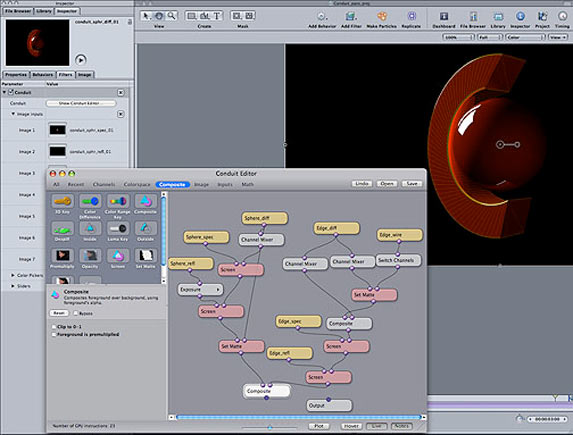Choose the Composite node icon in palette
The width and height of the screenshot is (573, 435).
[145, 201]
